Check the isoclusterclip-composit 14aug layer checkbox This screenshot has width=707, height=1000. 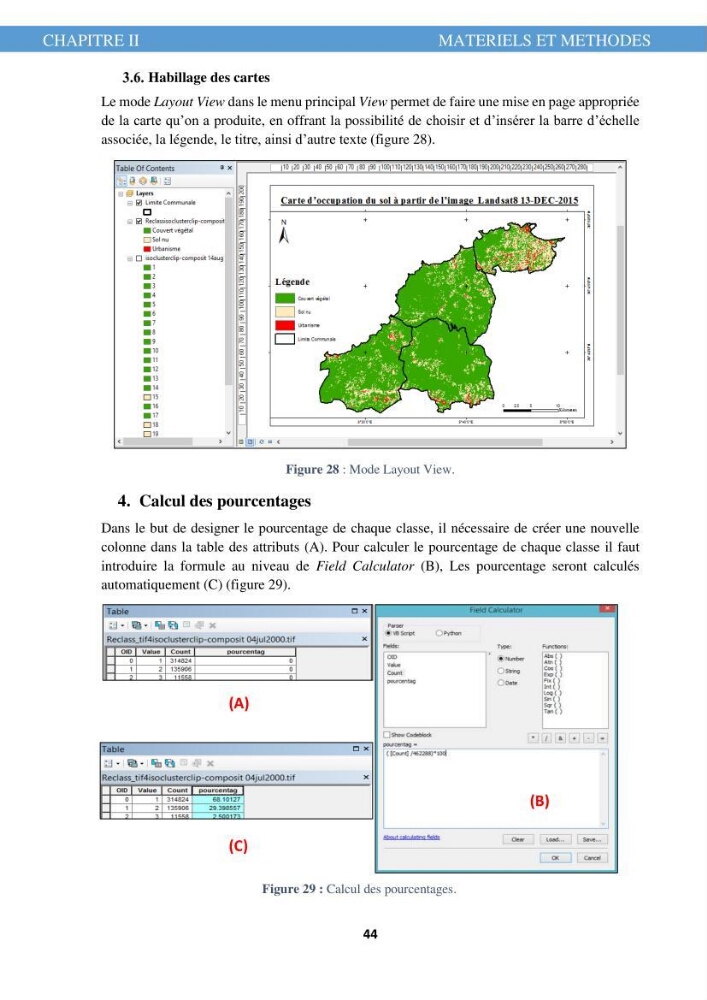coord(139,258)
